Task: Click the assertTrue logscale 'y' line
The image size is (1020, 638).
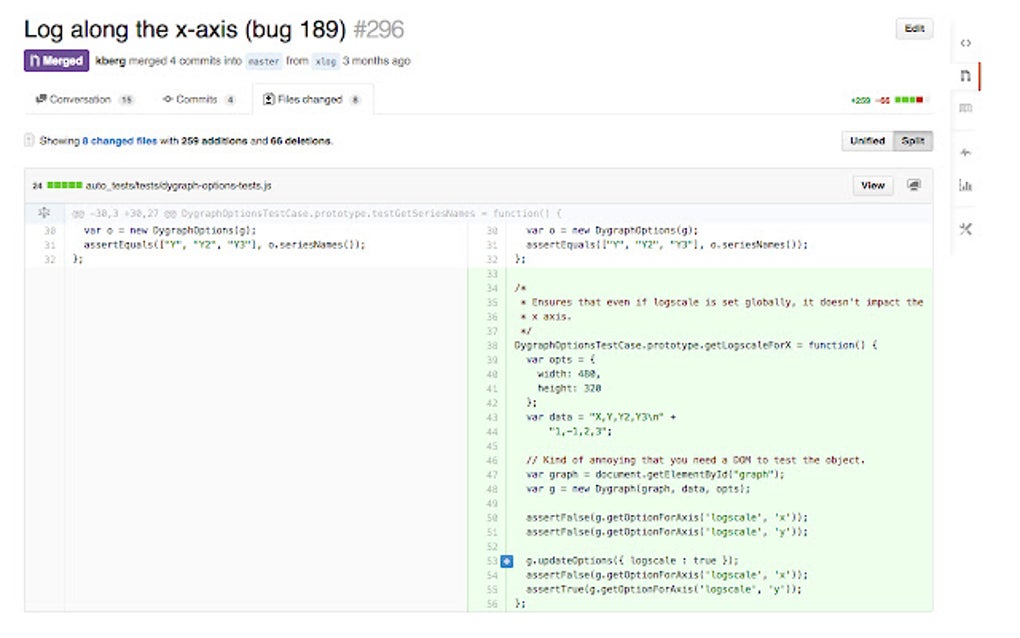Action: click(664, 589)
